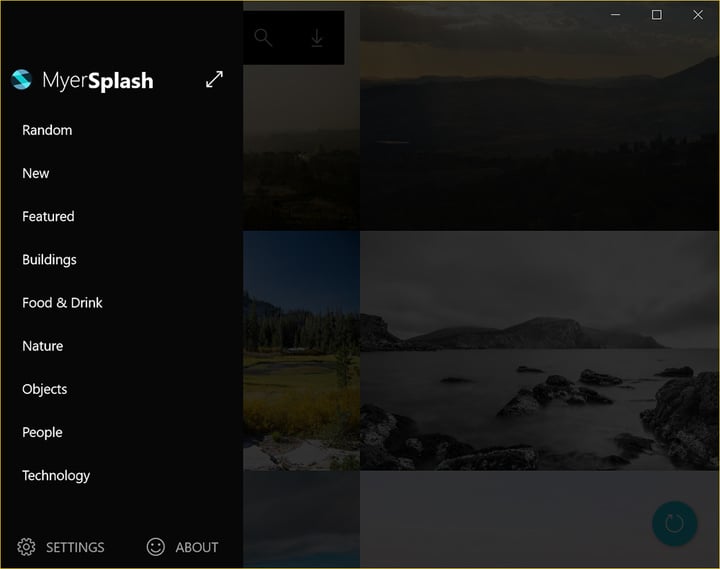Select the Random category
The image size is (720, 569).
[47, 130]
